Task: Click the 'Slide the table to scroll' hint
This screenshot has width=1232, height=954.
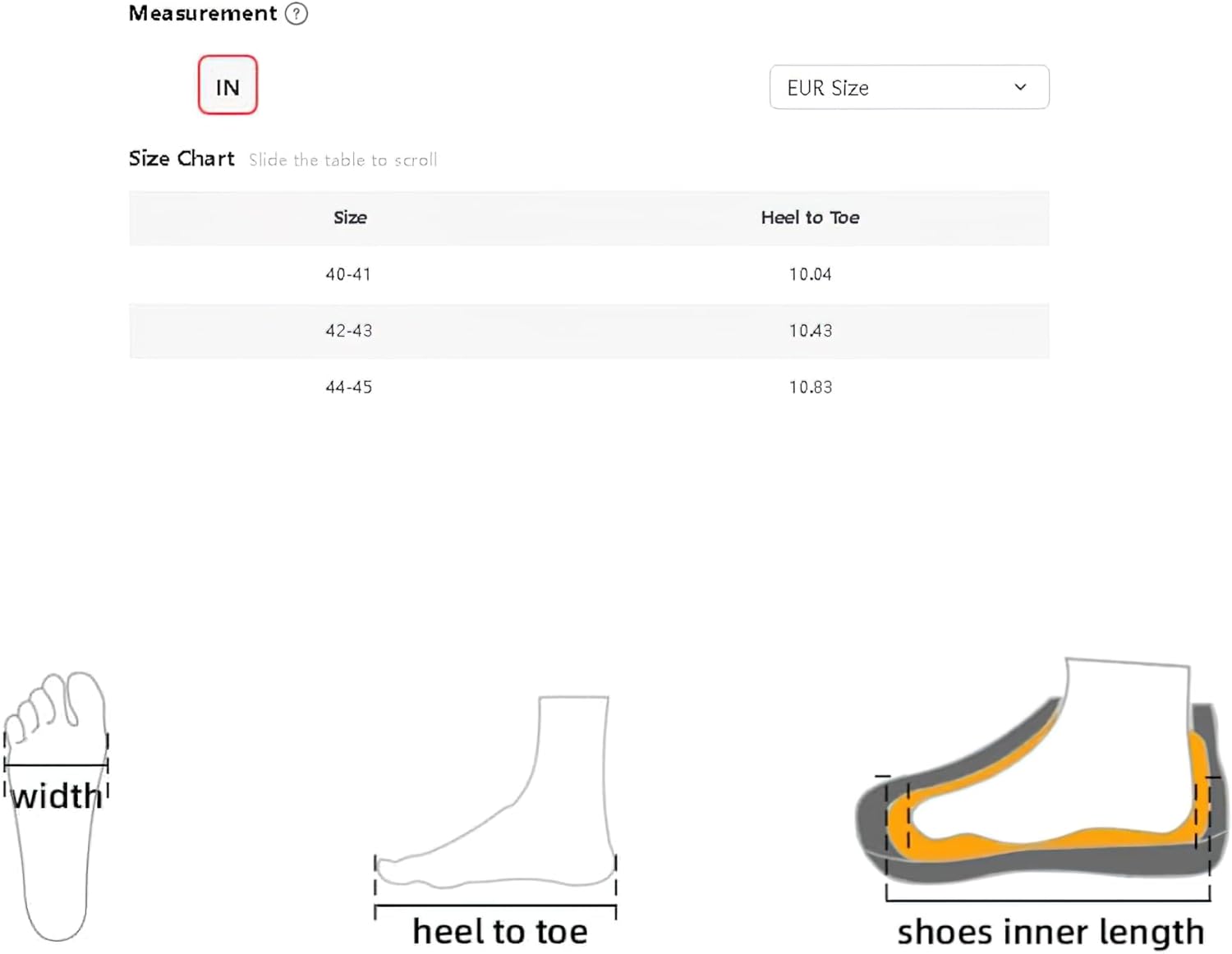Action: [x=343, y=160]
